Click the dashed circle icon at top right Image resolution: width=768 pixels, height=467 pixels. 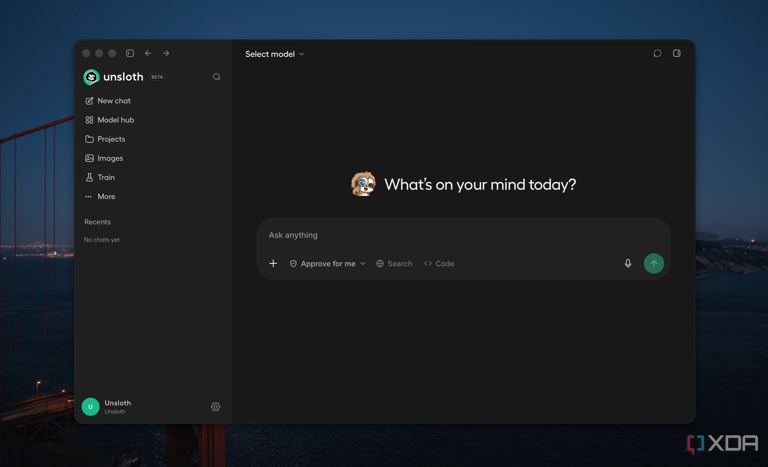pos(657,53)
